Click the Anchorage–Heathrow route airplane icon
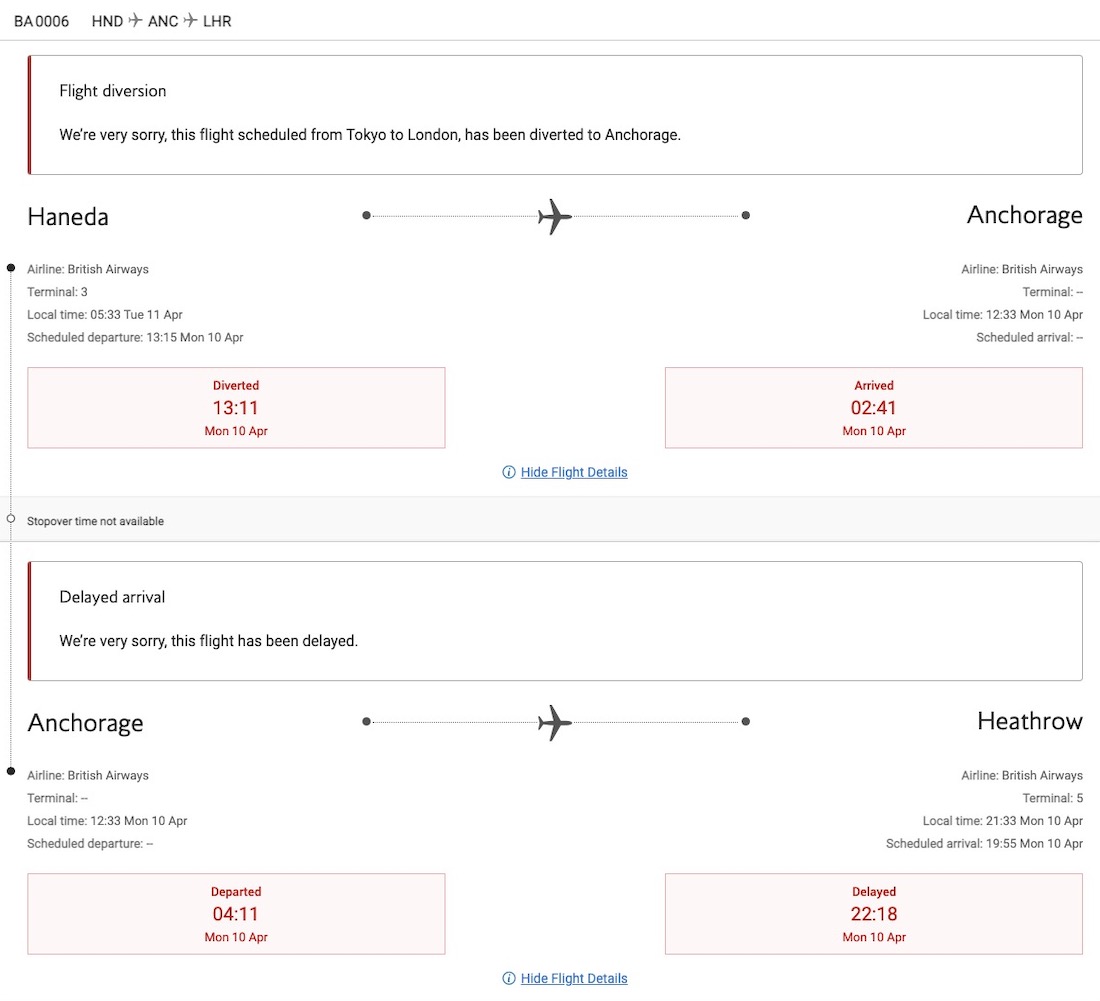The width and height of the screenshot is (1100, 1001). point(555,723)
